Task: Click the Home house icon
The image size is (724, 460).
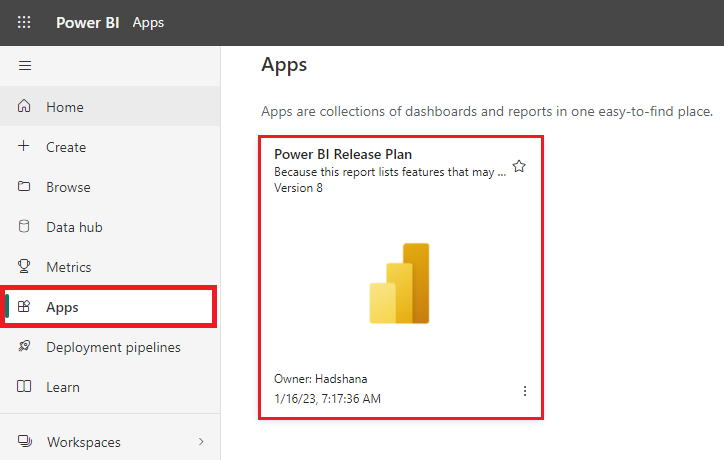Action: tap(24, 106)
